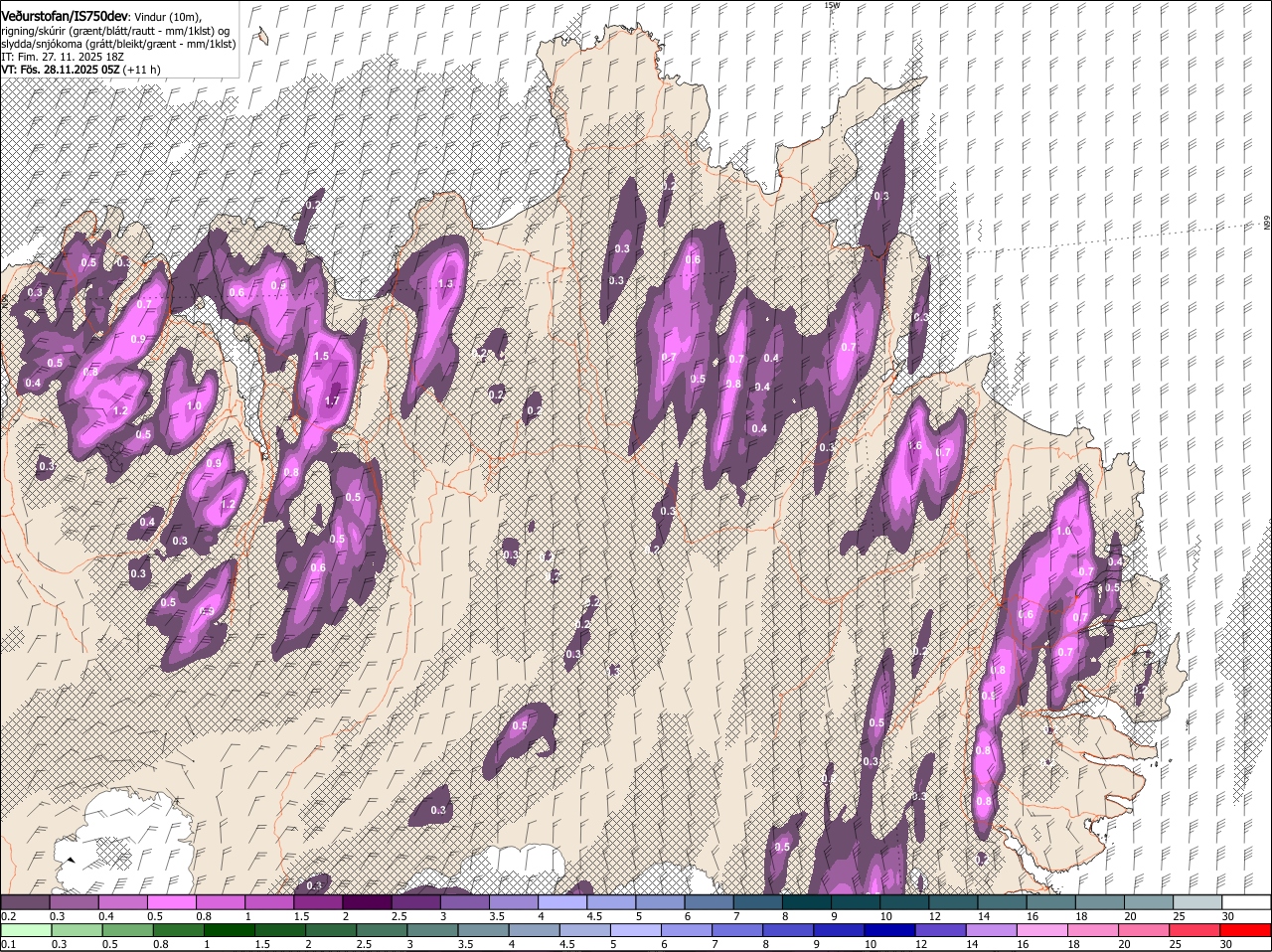Select the 'IT: Fim. 27. 11. 2025 18Z' line

pyautogui.click(x=63, y=57)
